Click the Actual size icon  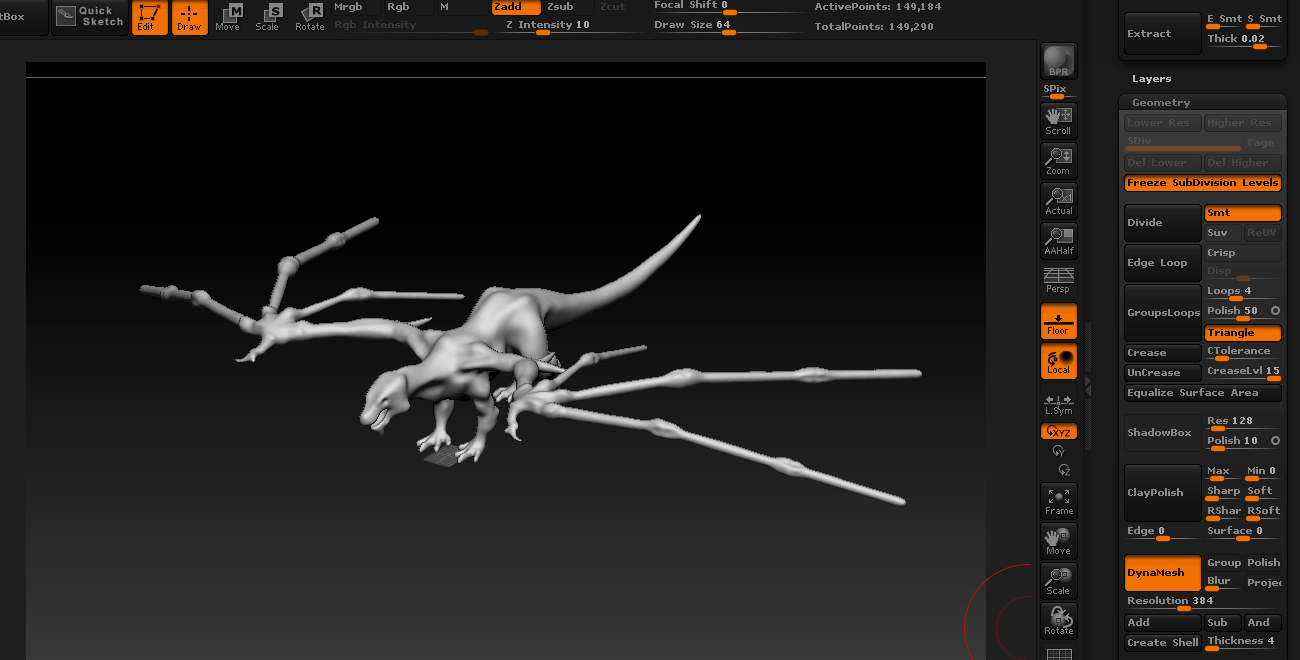pos(1058,200)
